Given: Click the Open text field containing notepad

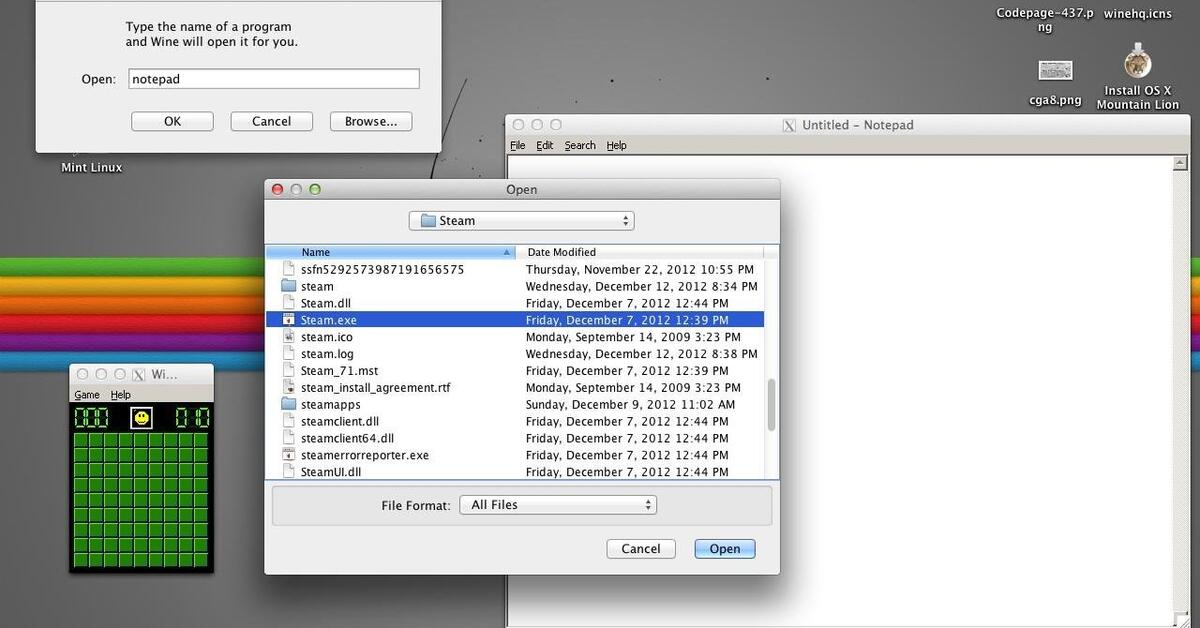Looking at the screenshot, I should pos(273,78).
